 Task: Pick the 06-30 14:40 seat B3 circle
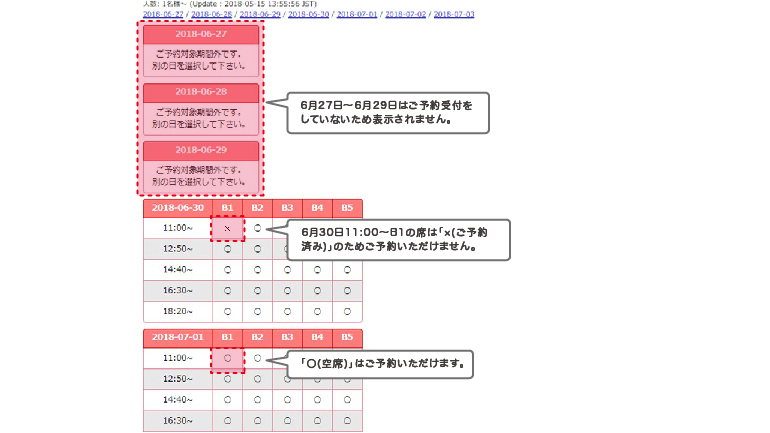click(x=287, y=269)
